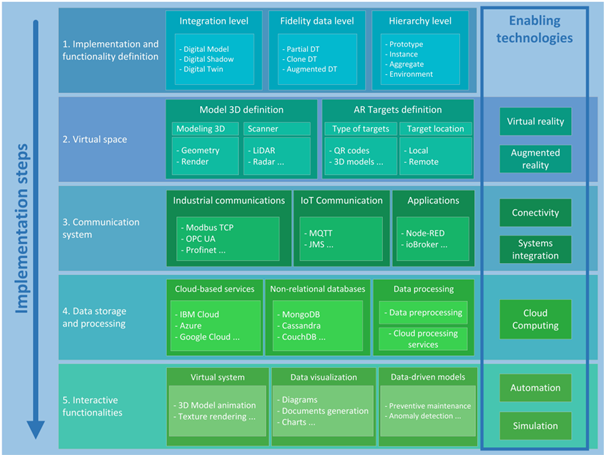Click the Implementation steps vertical label
This screenshot has width=604, height=455.
tap(22, 228)
